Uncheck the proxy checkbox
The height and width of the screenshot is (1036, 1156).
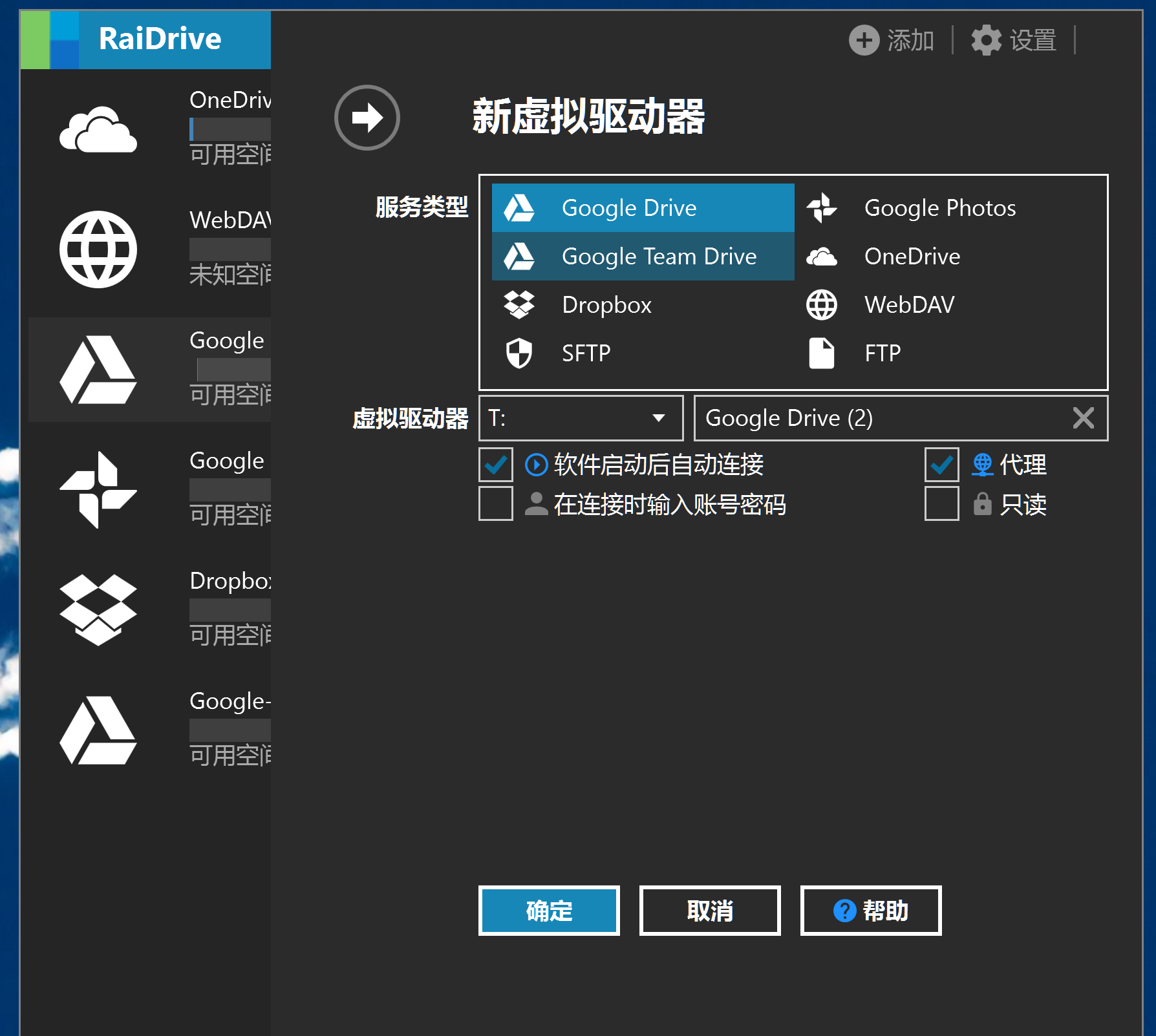[941, 465]
